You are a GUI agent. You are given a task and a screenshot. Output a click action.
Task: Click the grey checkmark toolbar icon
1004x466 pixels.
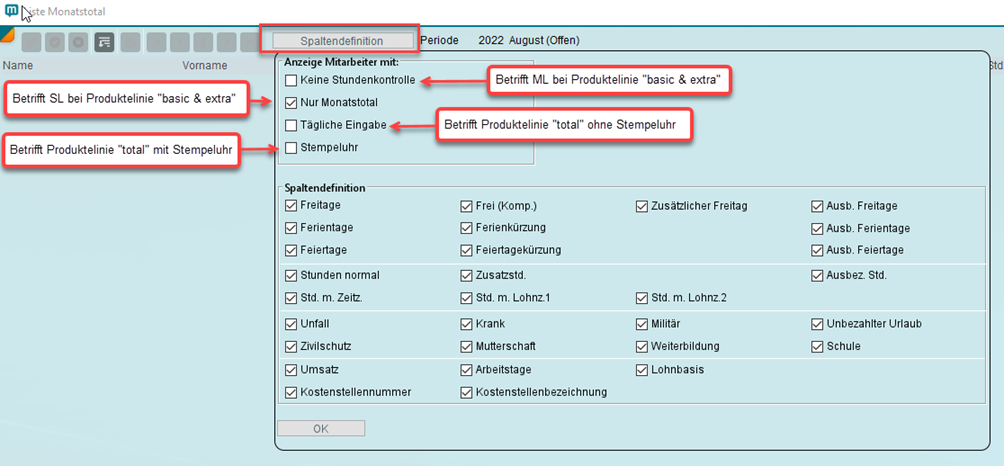(55, 42)
